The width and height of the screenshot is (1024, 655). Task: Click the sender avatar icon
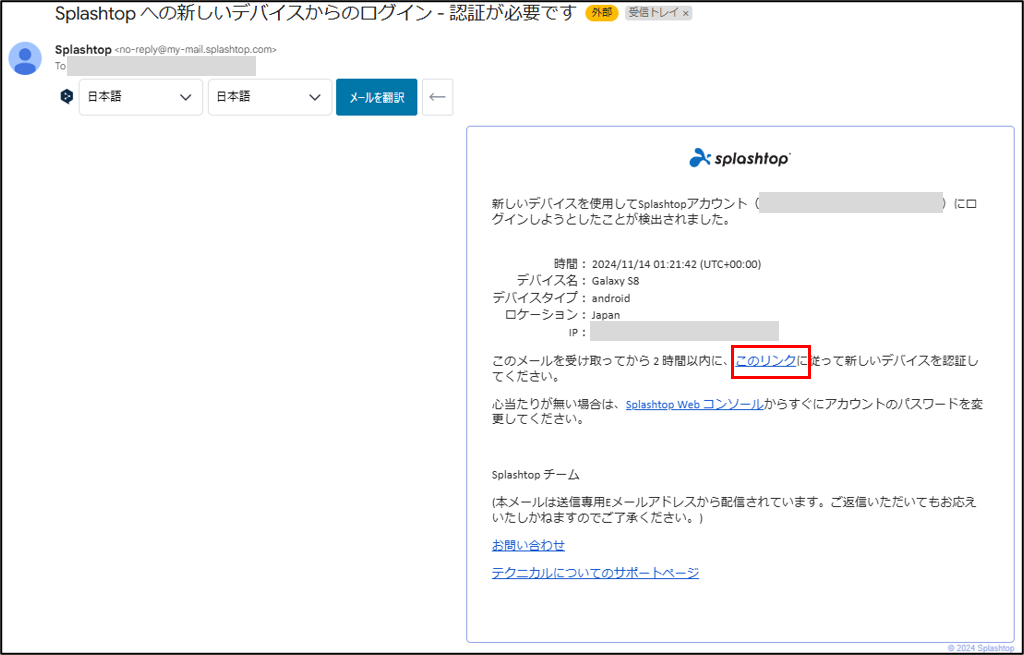pyautogui.click(x=25, y=58)
